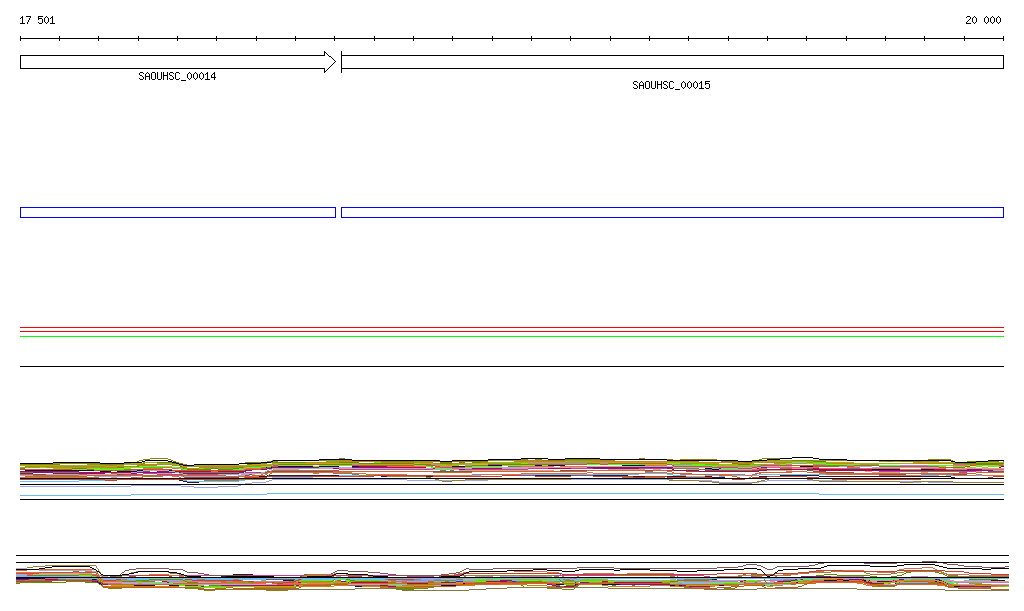Image resolution: width=1024 pixels, height=611 pixels.
Task: Click the arrowhead tip of gene SAOUHSC_00014
Action: pyautogui.click(x=333, y=62)
